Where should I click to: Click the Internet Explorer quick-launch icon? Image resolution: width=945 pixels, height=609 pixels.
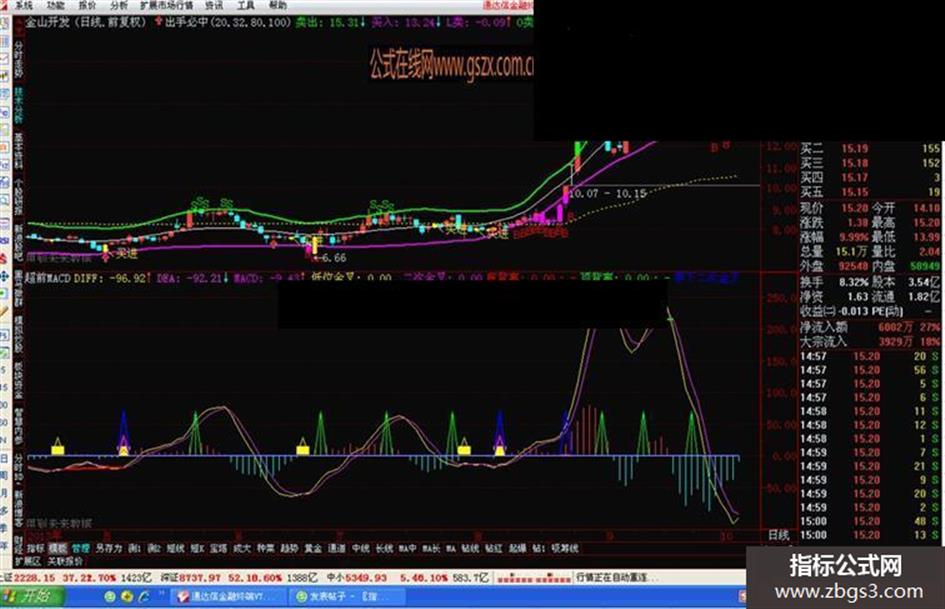pos(144,597)
